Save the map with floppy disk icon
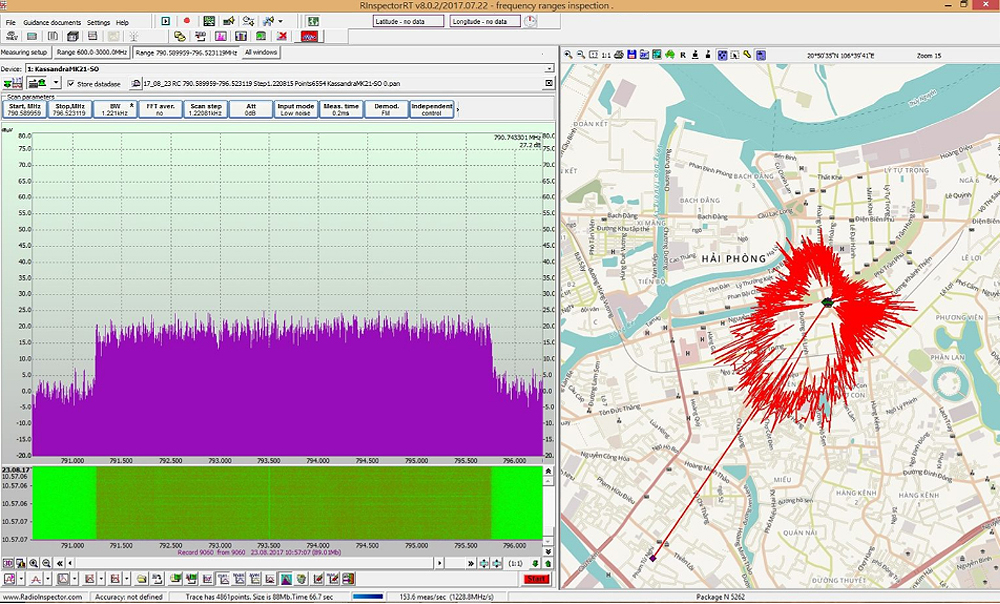Screen dimensions: 1000x604 [x=633, y=54]
